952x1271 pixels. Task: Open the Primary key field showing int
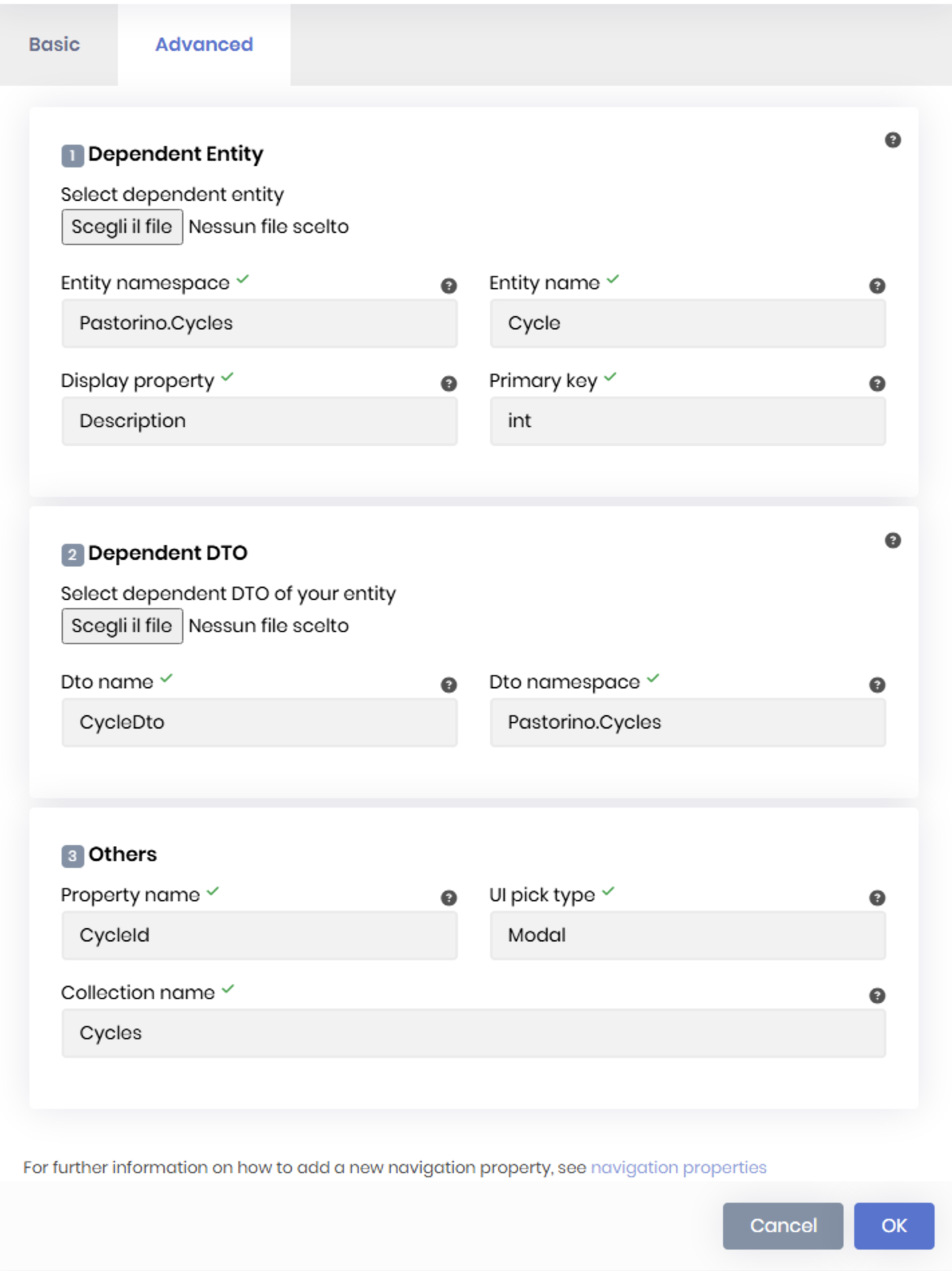pyautogui.click(x=688, y=421)
